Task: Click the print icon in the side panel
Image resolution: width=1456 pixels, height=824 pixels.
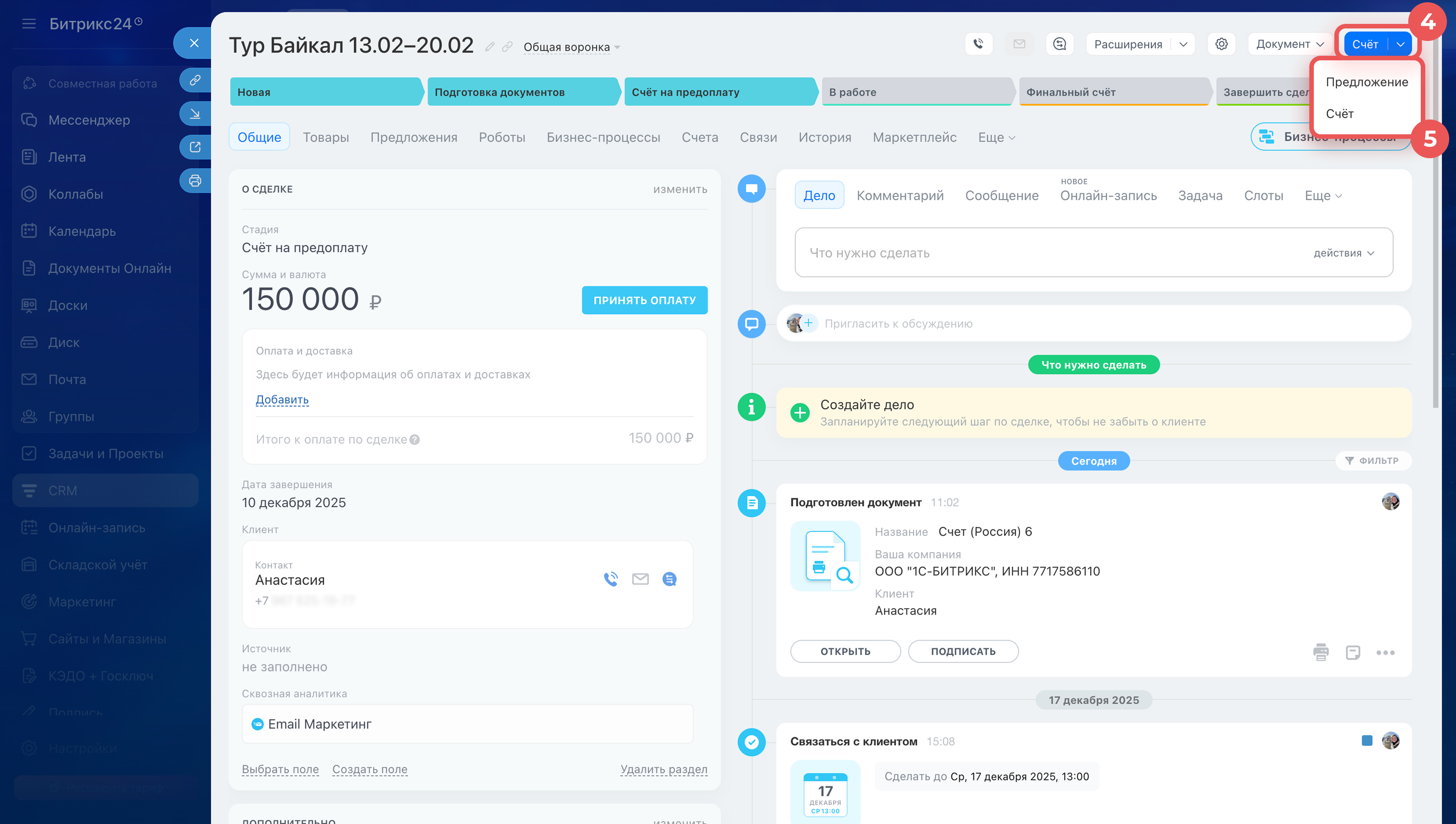Action: [195, 181]
